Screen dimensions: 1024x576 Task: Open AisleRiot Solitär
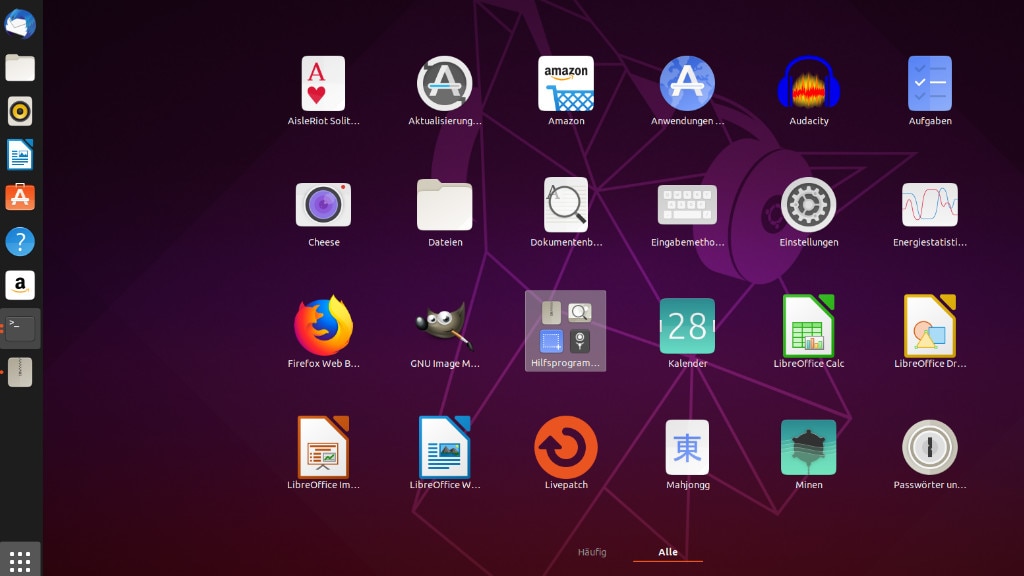pos(322,83)
